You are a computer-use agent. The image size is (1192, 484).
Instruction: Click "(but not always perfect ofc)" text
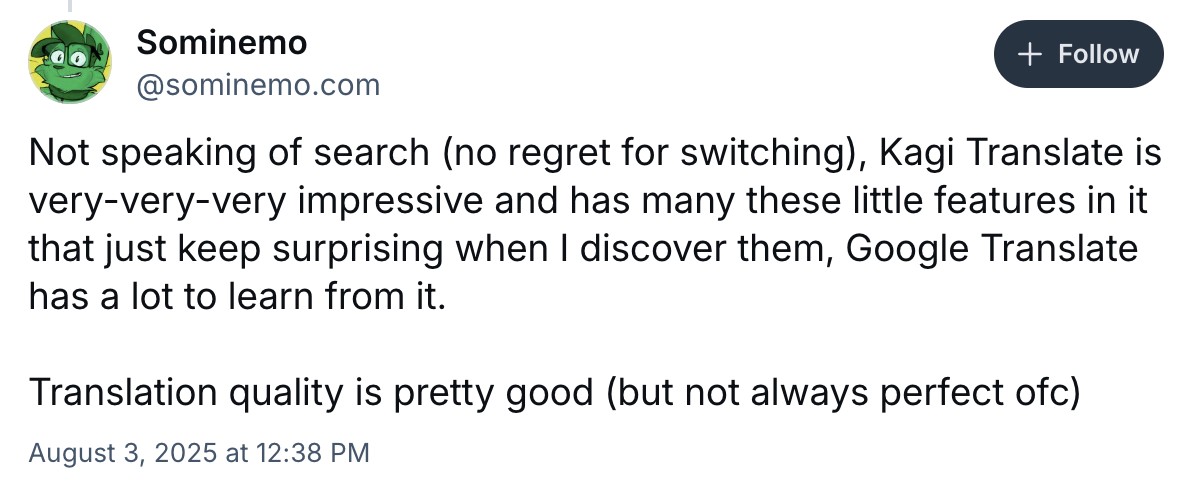pyautogui.click(x=841, y=393)
